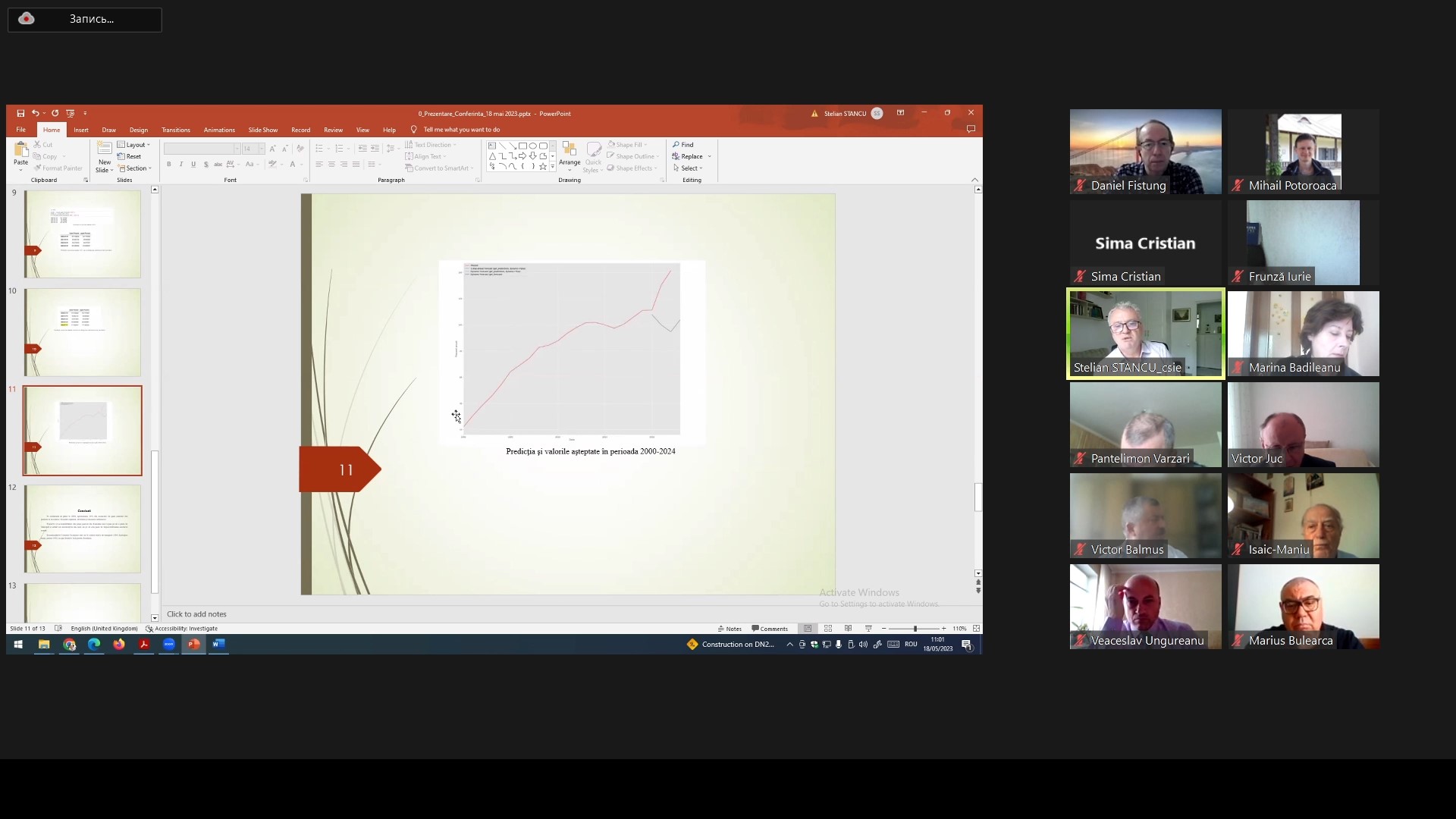This screenshot has width=1456, height=819.
Task: Click Comments button in status bar
Action: click(770, 629)
